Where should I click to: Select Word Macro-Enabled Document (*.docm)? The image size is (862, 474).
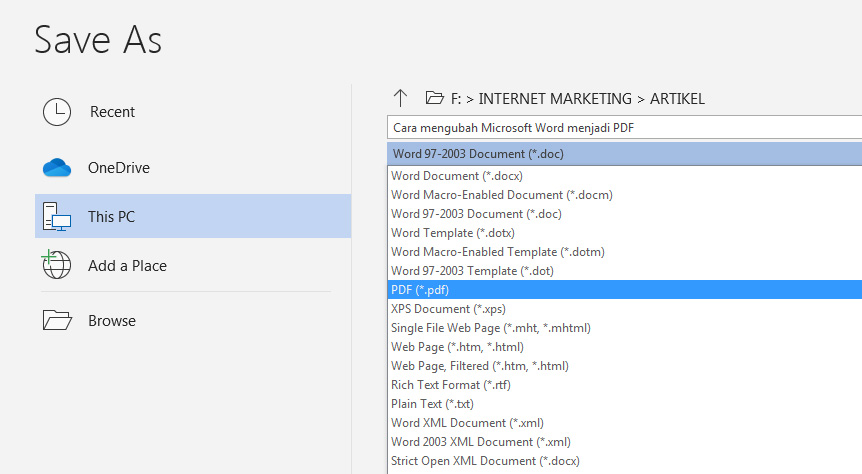(625, 195)
